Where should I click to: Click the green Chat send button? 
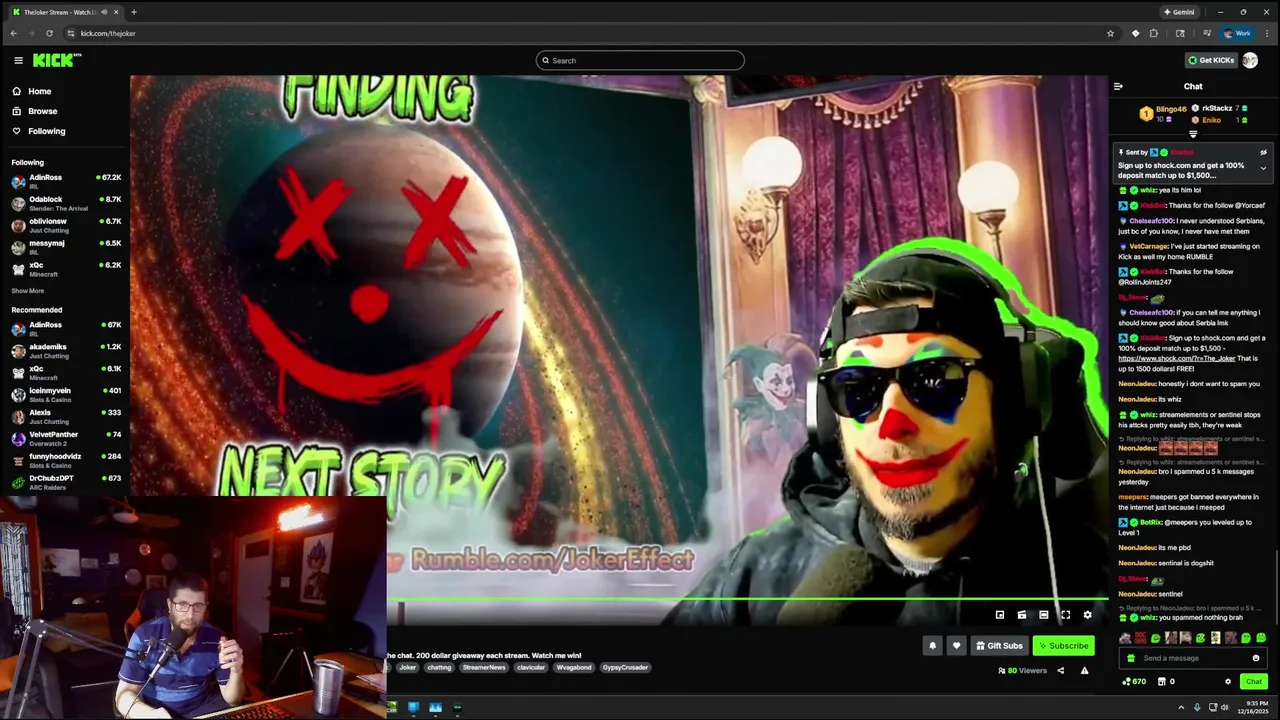(x=1254, y=682)
